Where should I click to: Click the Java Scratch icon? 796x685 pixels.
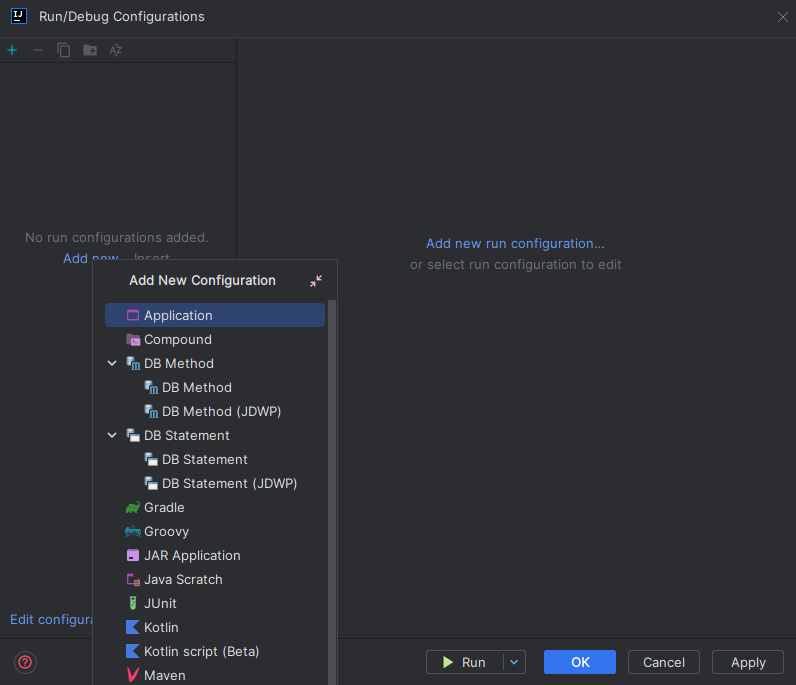[x=133, y=579]
